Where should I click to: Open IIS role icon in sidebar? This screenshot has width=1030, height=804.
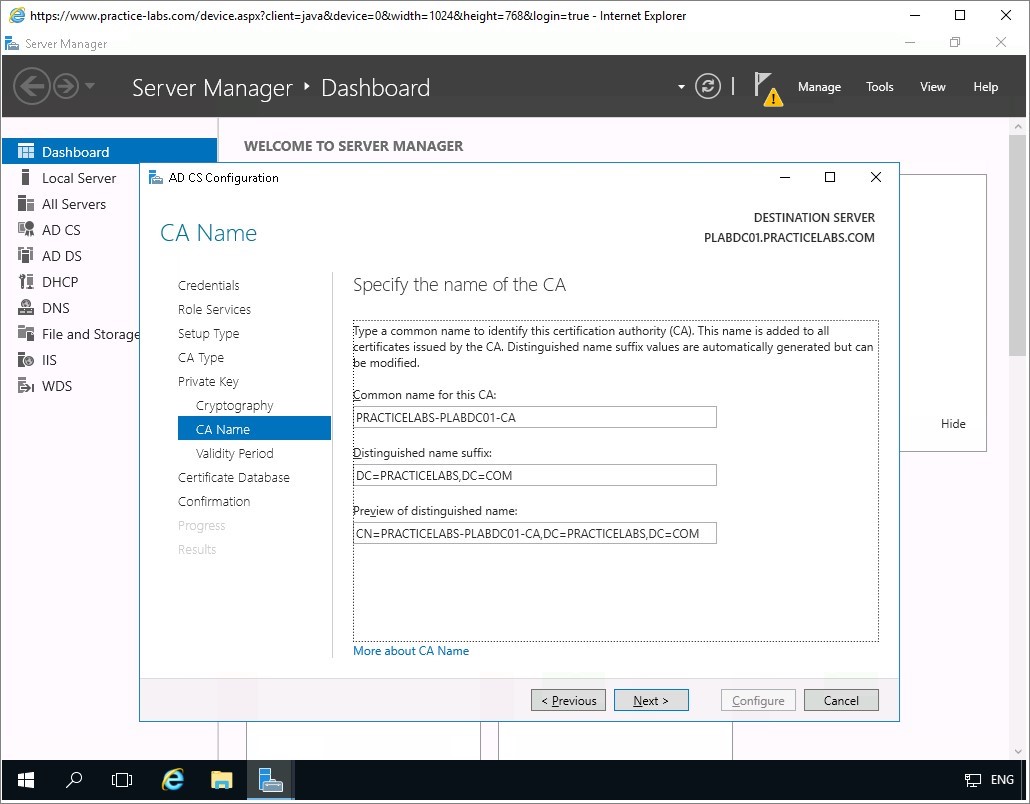(26, 359)
